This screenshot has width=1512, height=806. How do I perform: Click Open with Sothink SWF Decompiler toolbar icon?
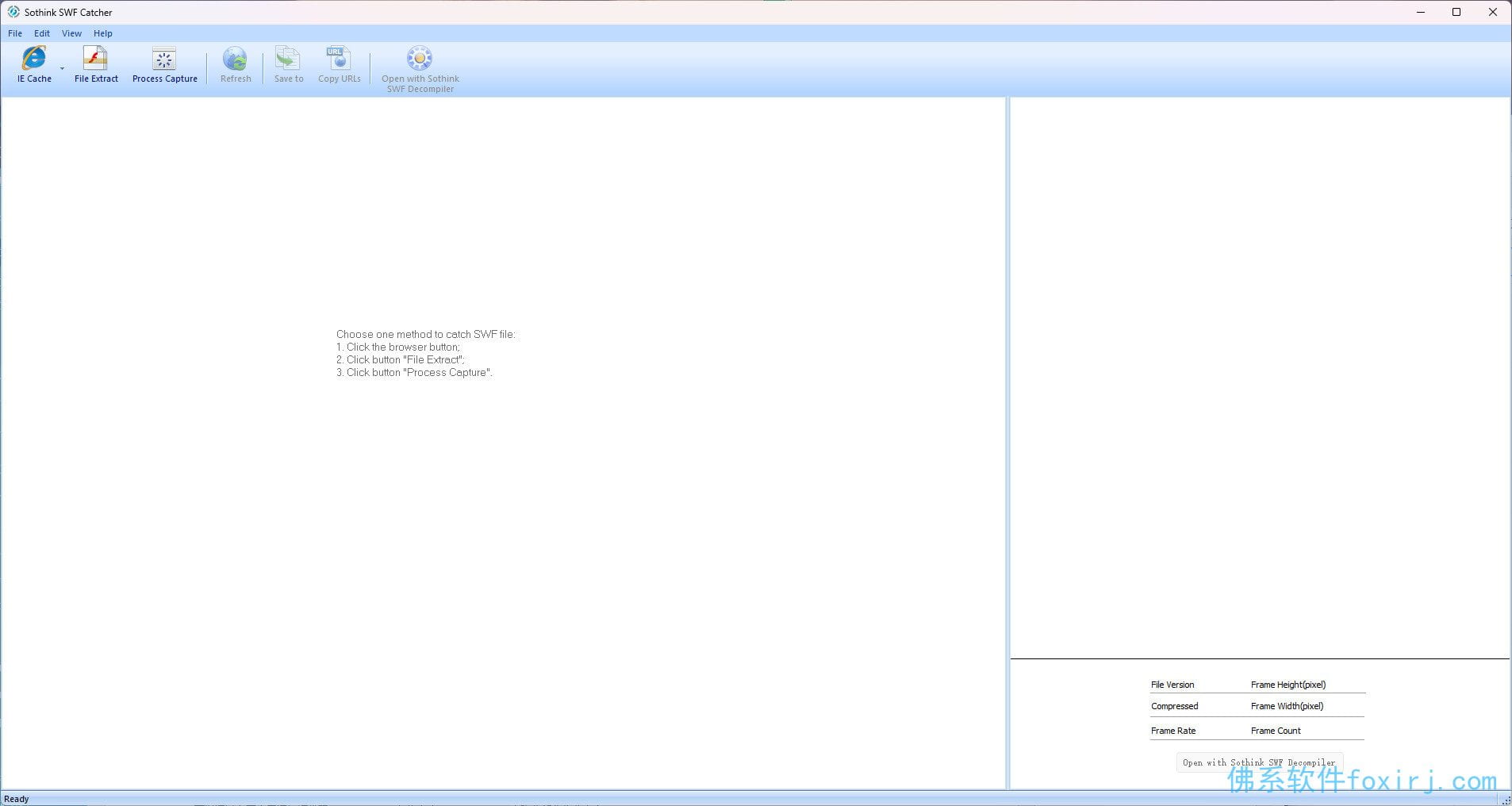tap(420, 58)
